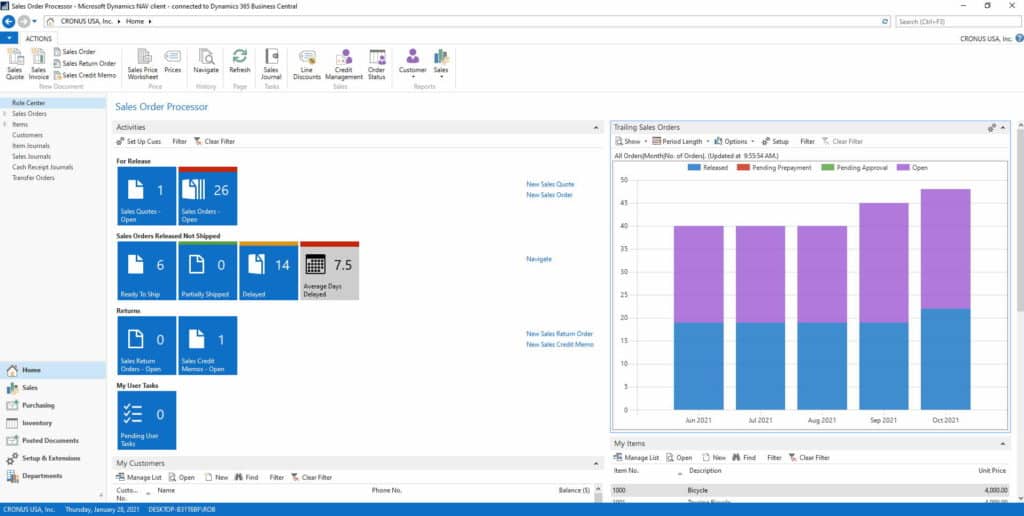This screenshot has width=1024, height=516.
Task: Open the Posted Documents menu button
Action: click(x=52, y=441)
